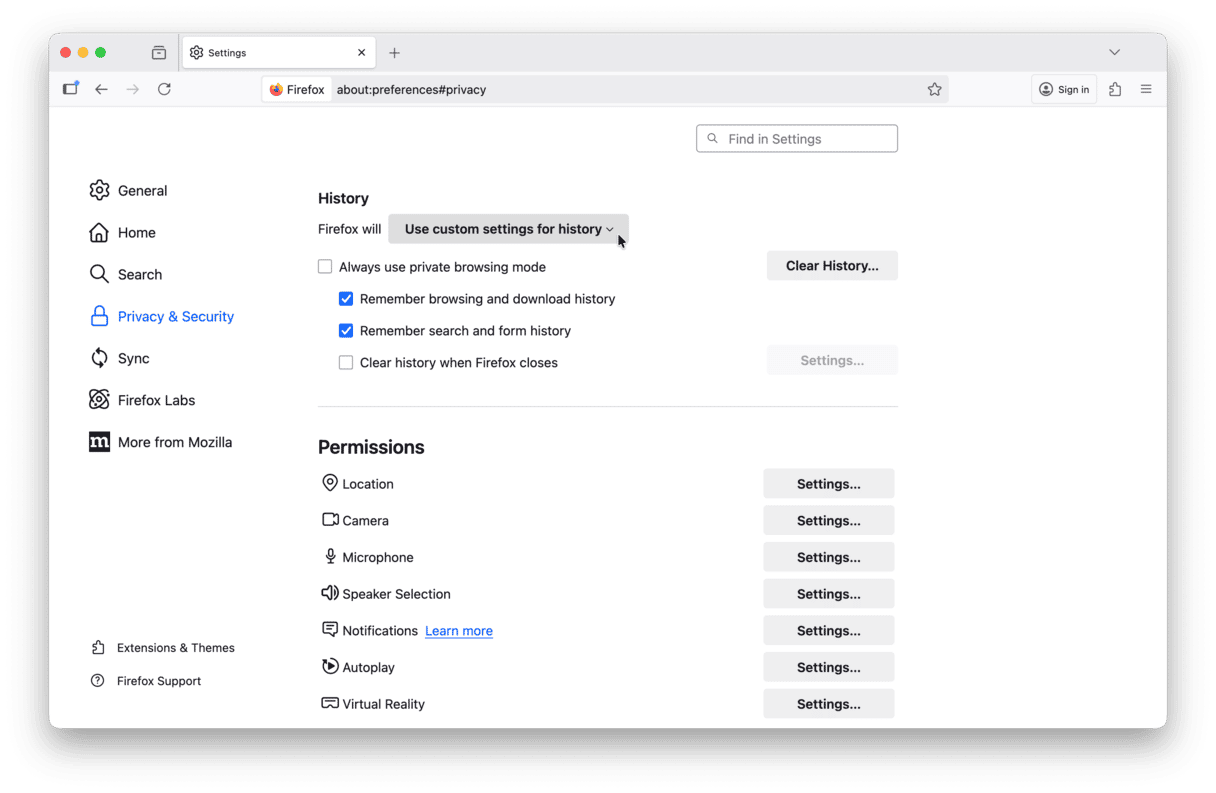Image resolution: width=1216 pixels, height=793 pixels.
Task: Open the tab overview icon
Action: [159, 53]
